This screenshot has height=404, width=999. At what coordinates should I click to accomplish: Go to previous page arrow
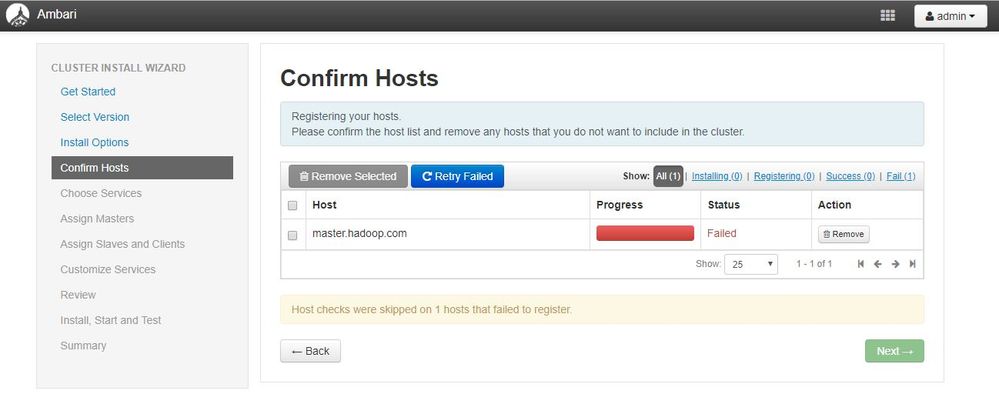[x=878, y=264]
